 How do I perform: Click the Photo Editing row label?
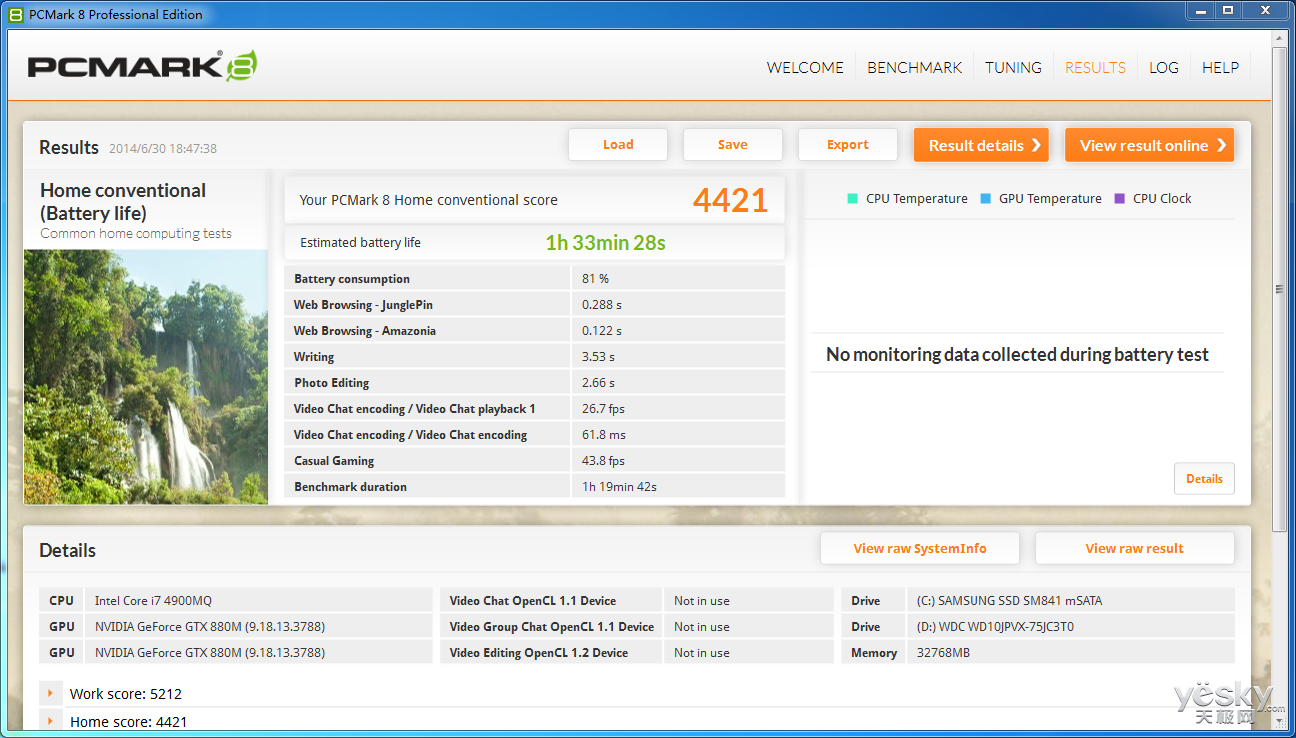pos(332,383)
